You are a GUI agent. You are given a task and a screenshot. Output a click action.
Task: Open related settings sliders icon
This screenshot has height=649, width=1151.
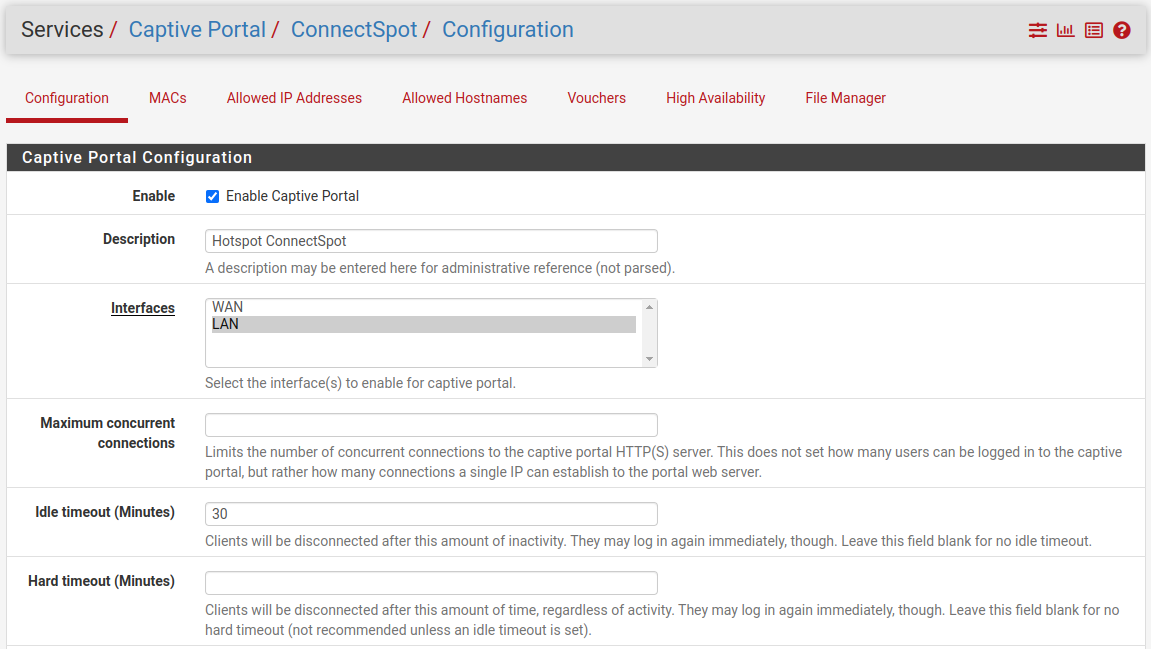tap(1037, 30)
